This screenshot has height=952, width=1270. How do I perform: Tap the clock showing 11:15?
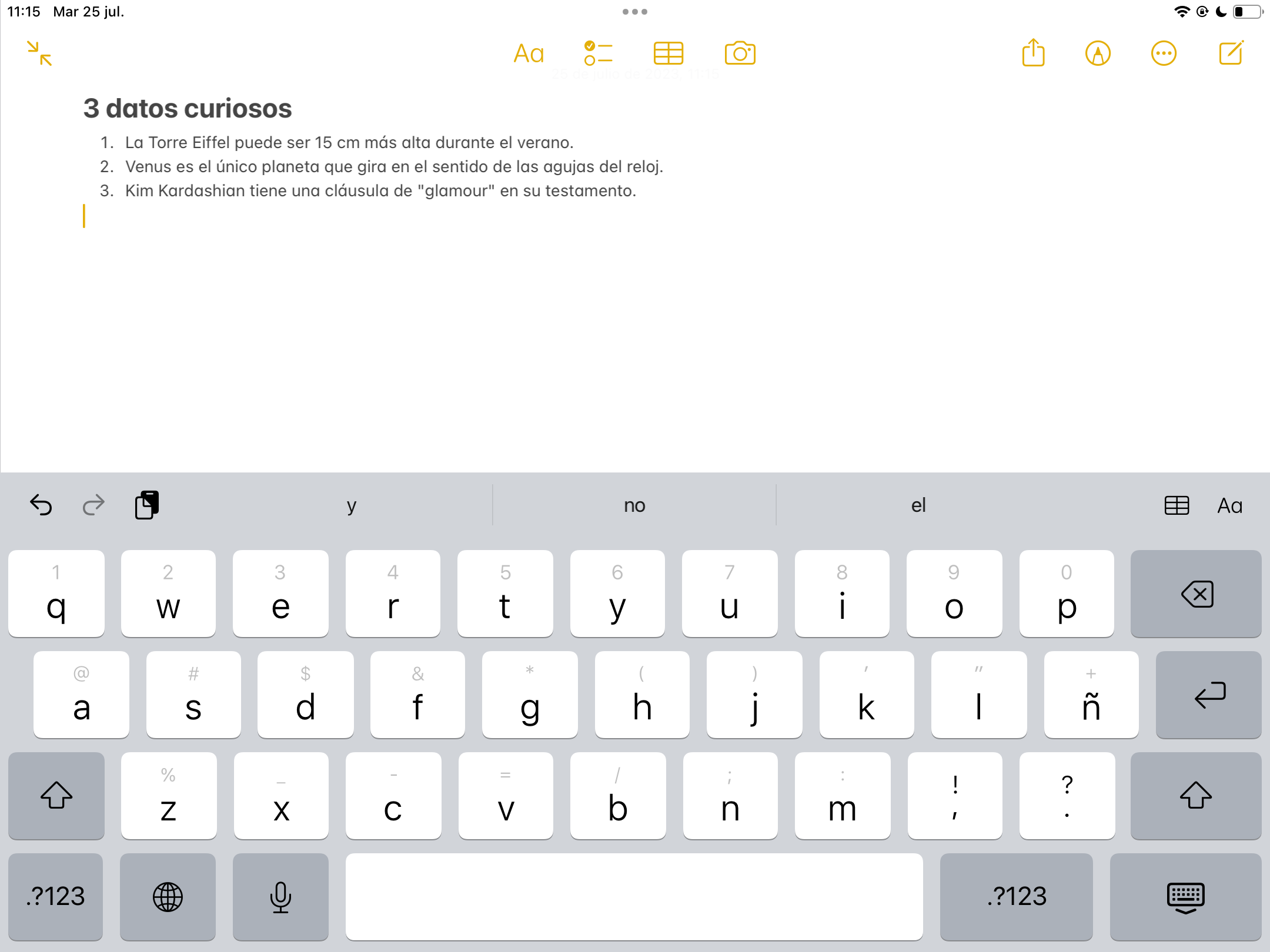[x=24, y=12]
